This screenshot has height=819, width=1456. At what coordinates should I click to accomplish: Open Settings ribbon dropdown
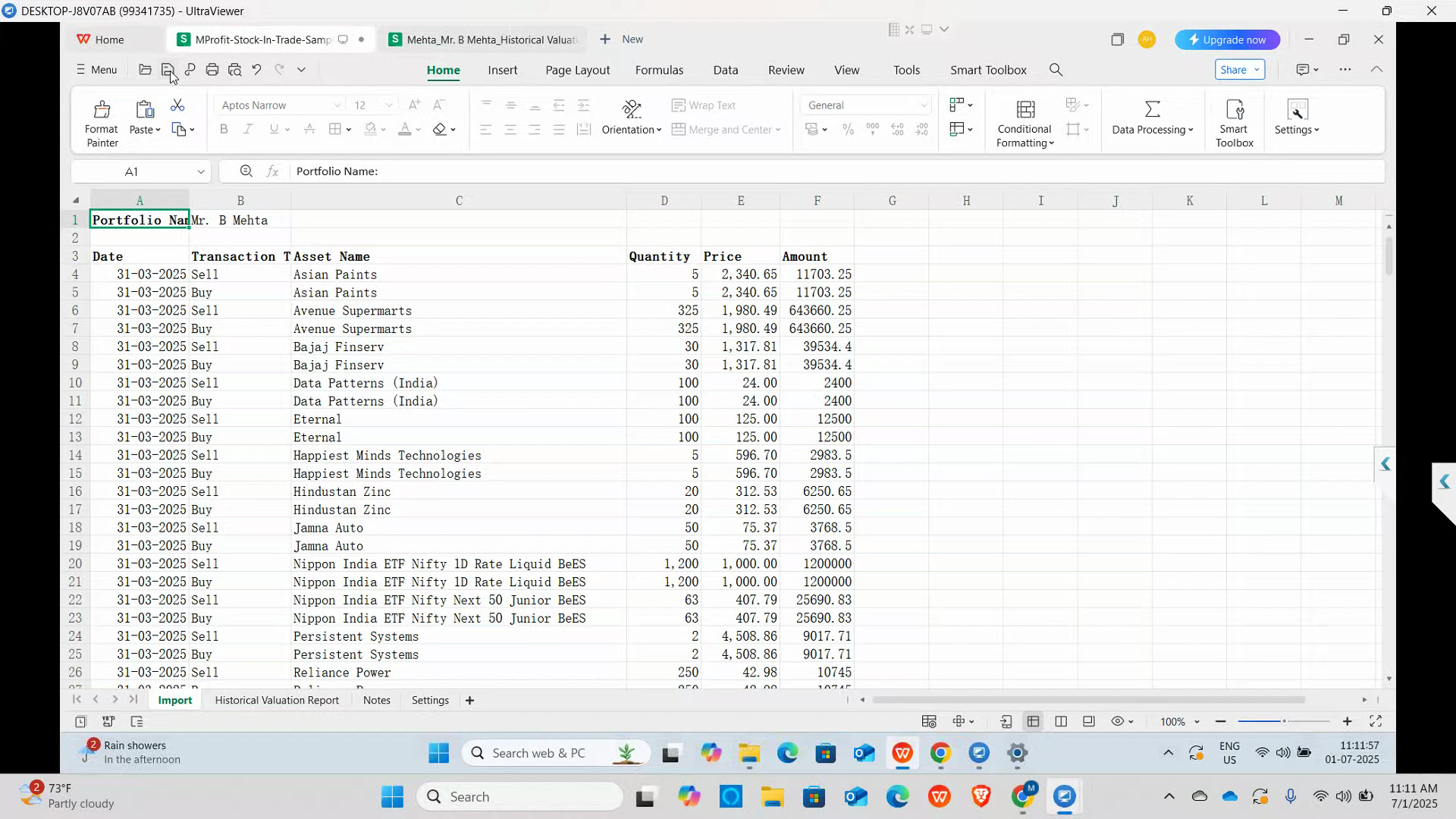tap(1297, 119)
